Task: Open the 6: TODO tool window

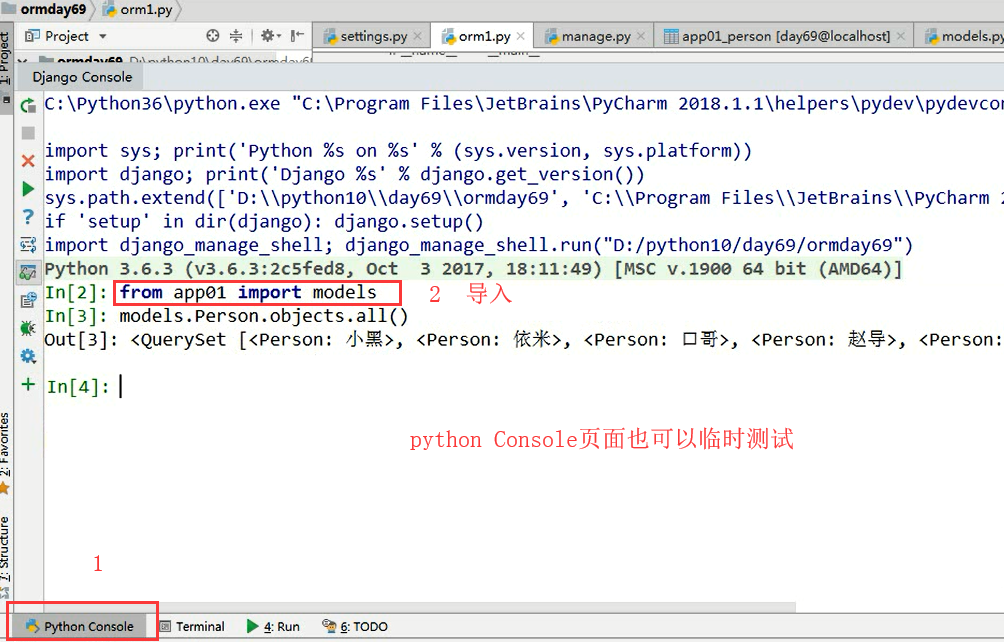Action: click(355, 627)
